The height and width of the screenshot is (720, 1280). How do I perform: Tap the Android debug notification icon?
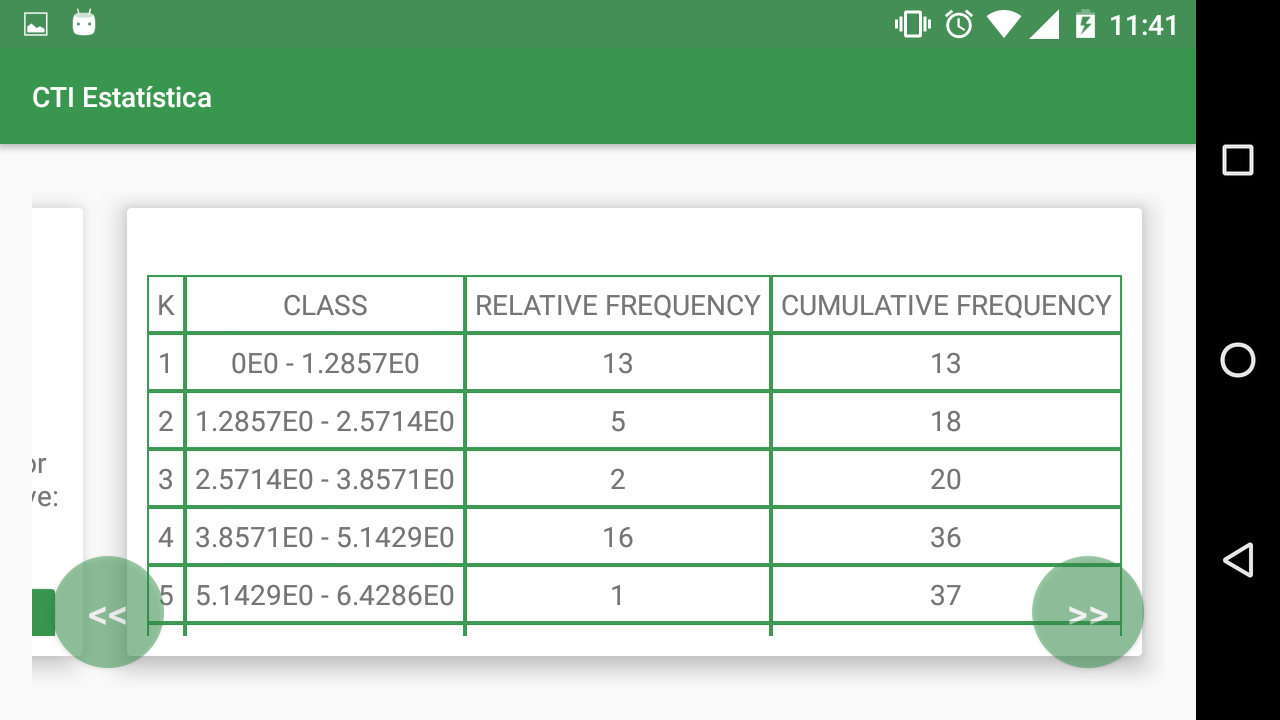tap(84, 24)
